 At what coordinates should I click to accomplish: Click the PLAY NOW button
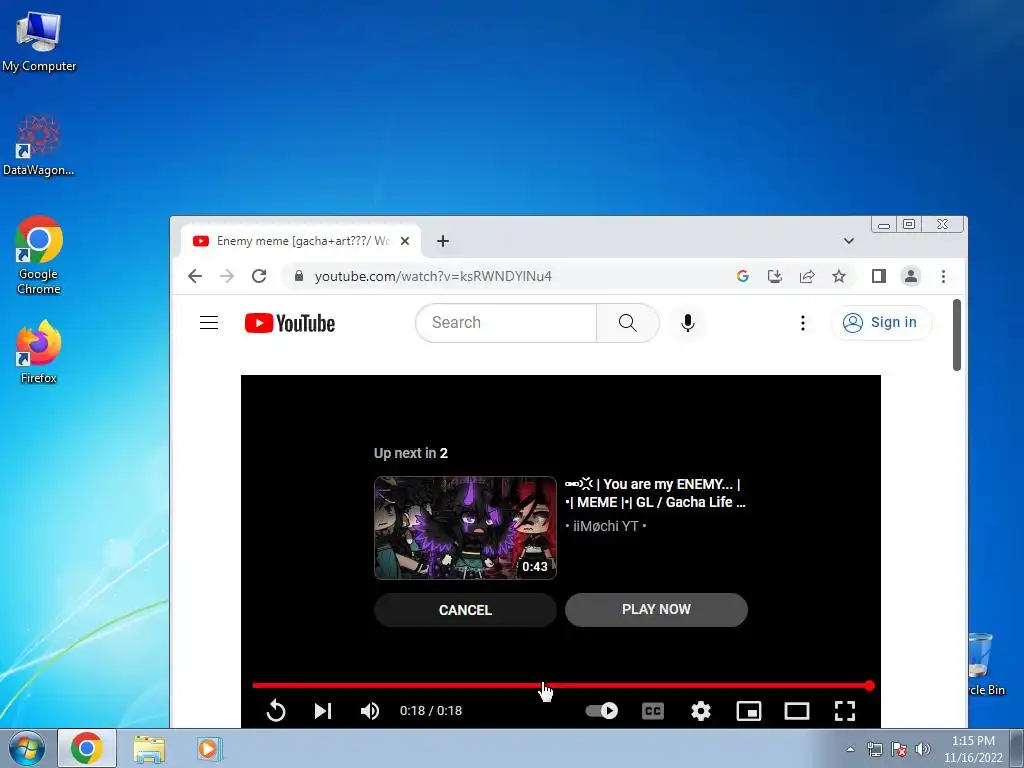point(656,609)
